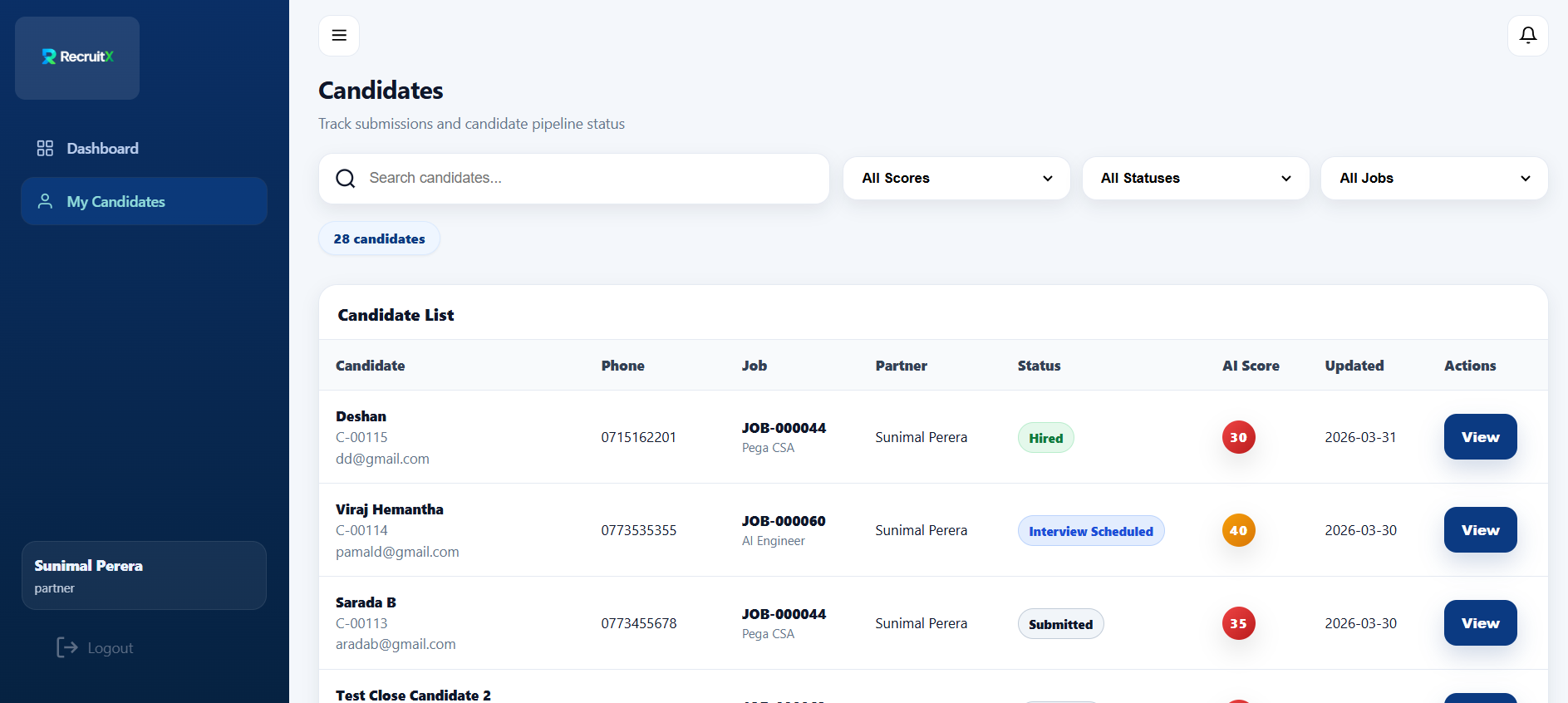
Task: View Viraj Hemantha's candidate record
Action: 1480,530
